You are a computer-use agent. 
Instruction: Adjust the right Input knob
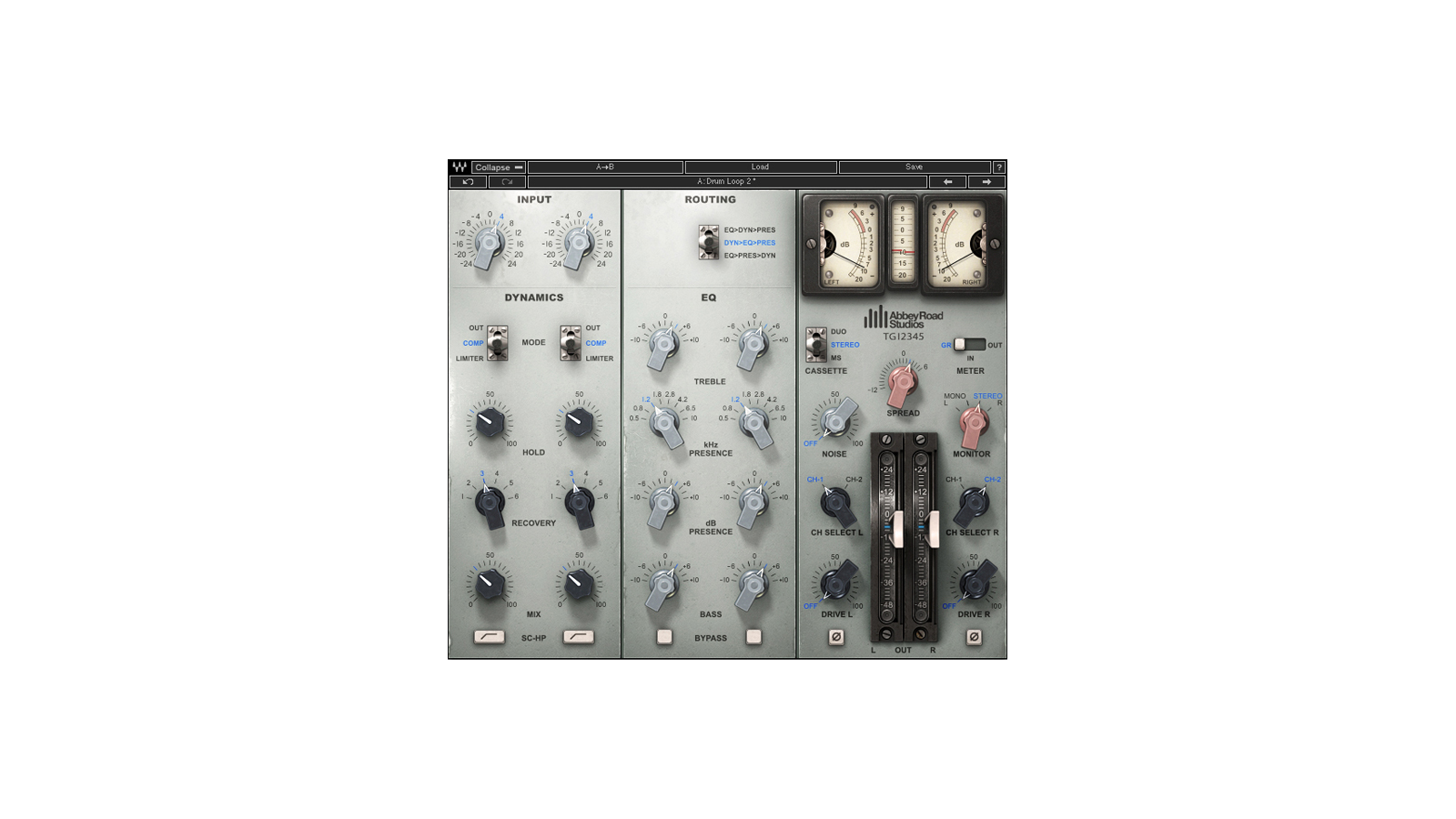(x=579, y=244)
